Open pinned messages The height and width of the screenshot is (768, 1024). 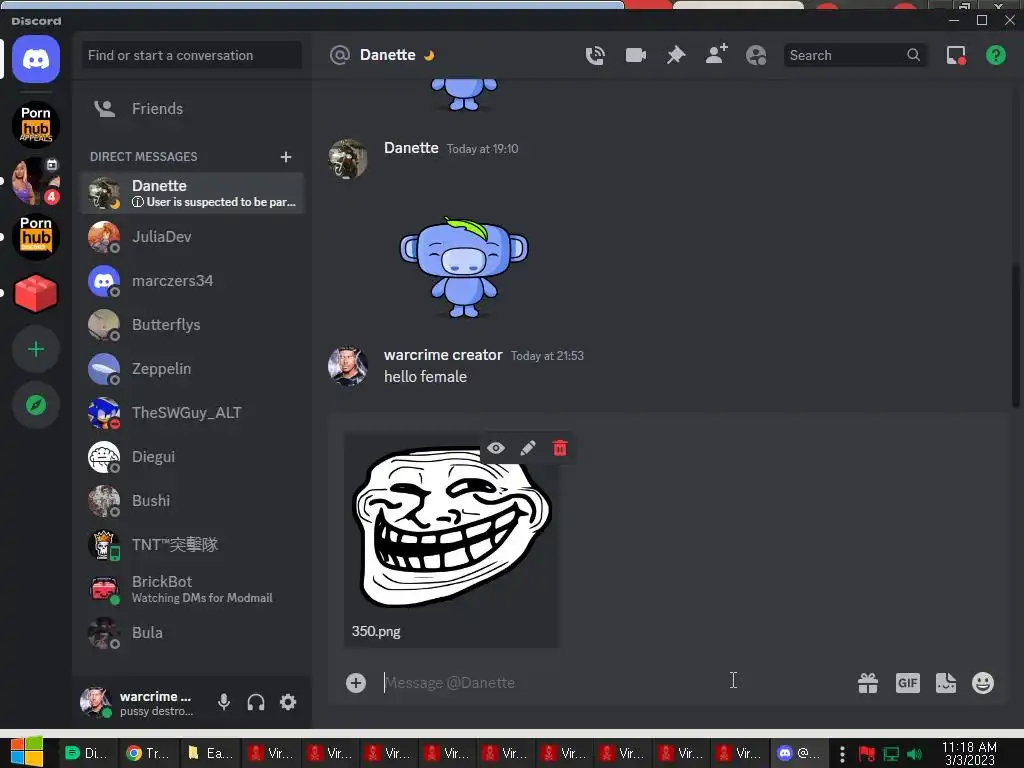click(676, 56)
